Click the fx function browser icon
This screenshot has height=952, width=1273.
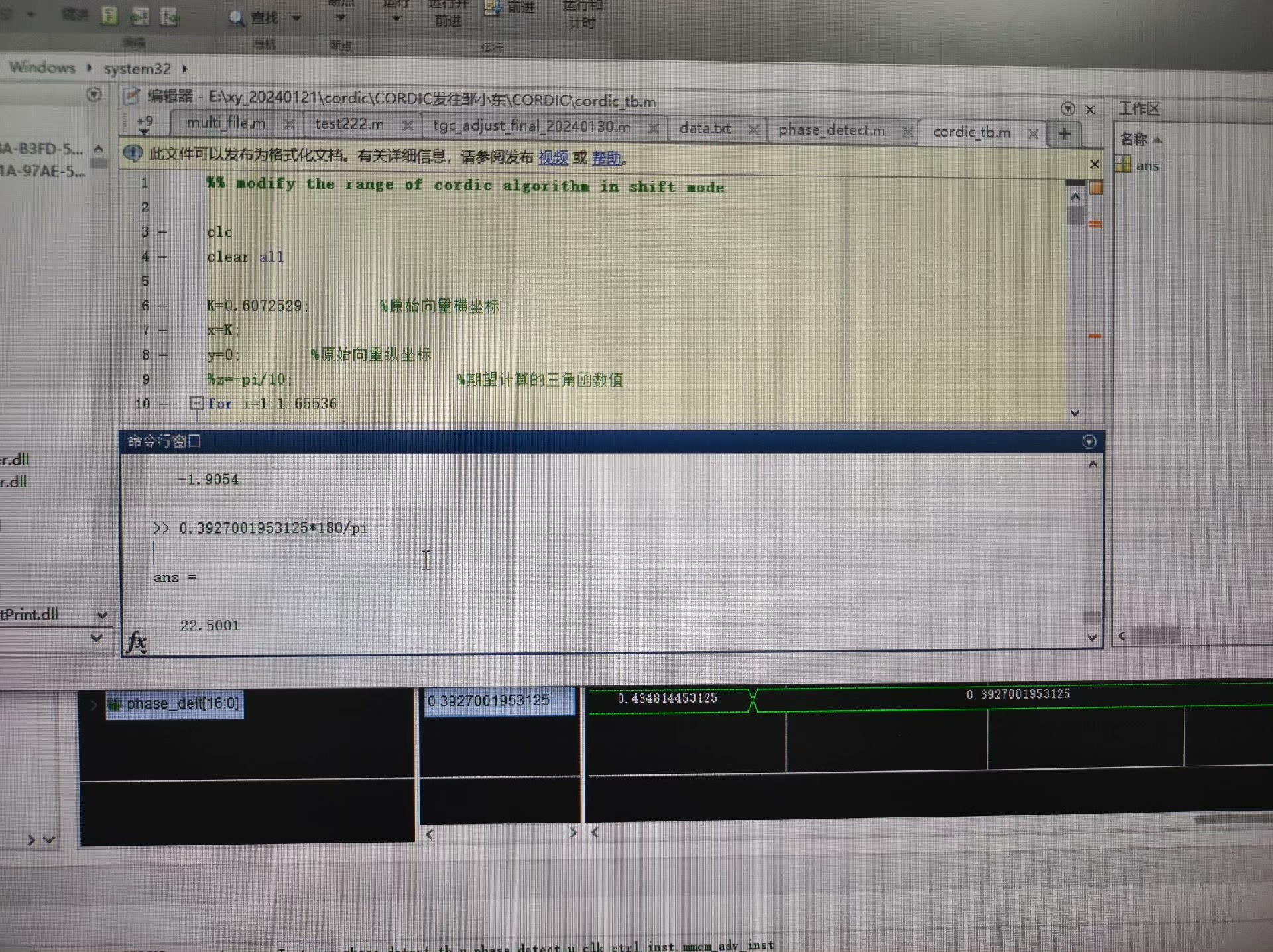coord(137,641)
